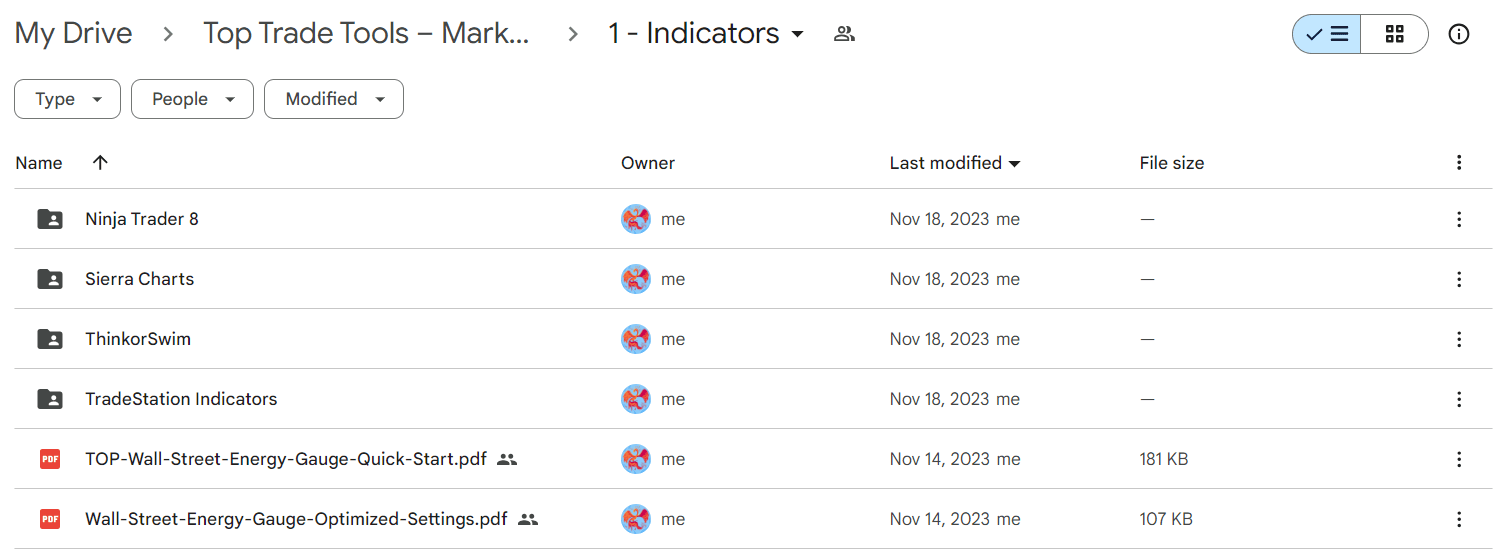Switch to list layout view
Viewport: 1500px width, 554px height.
tap(1327, 34)
